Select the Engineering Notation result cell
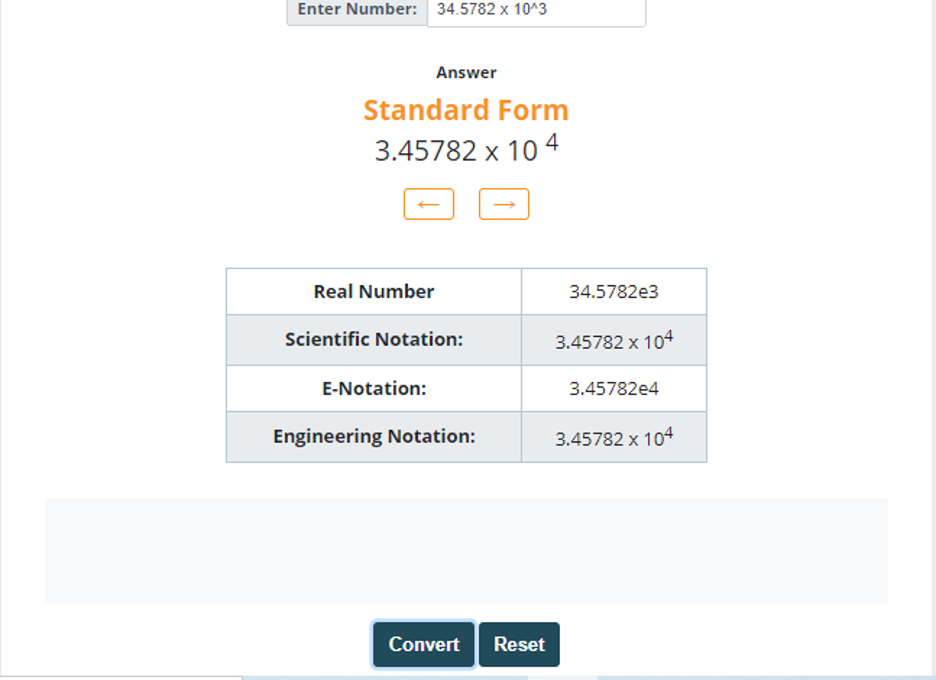This screenshot has width=936, height=680. [613, 436]
